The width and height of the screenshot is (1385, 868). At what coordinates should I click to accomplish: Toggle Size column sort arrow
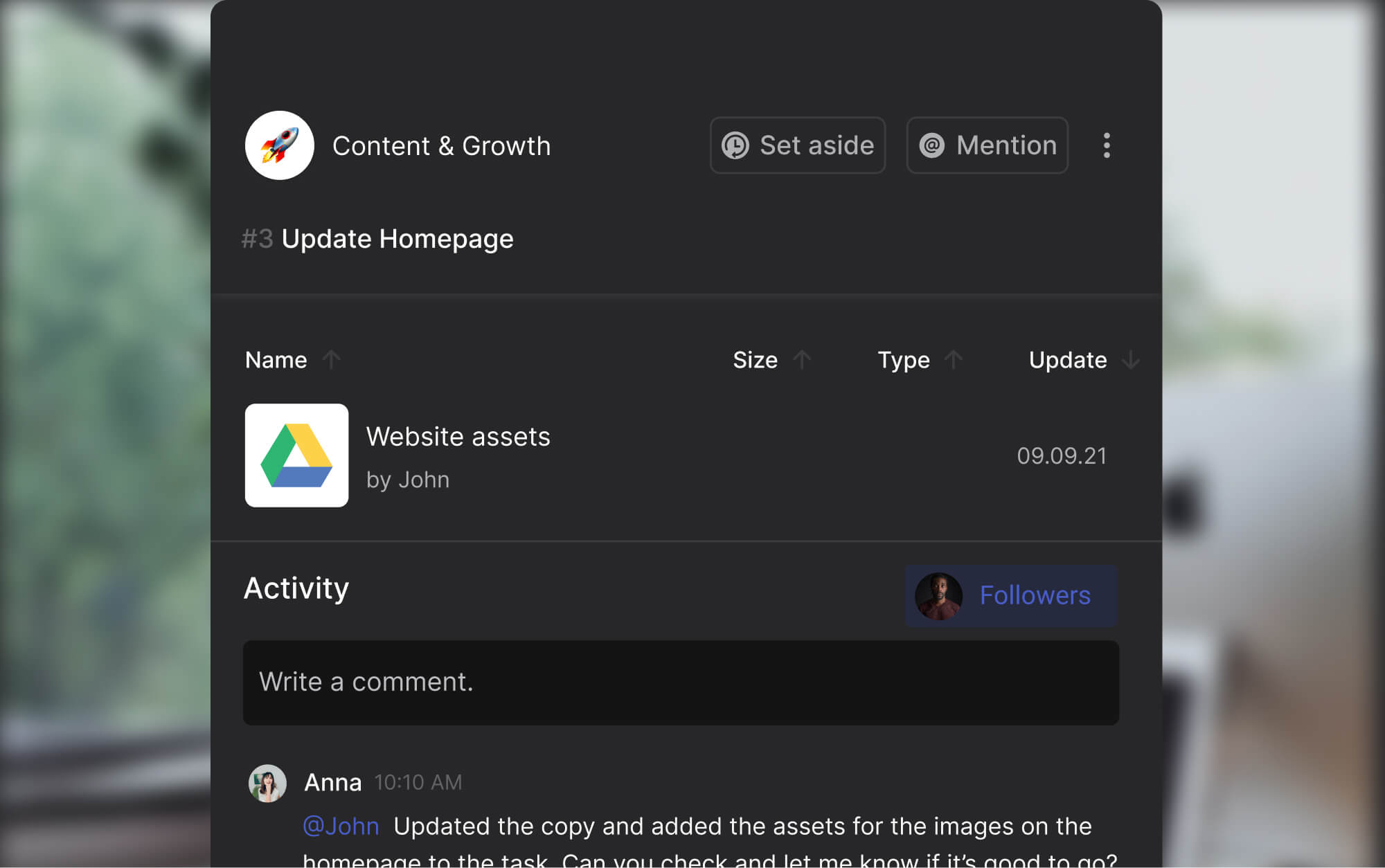coord(802,360)
